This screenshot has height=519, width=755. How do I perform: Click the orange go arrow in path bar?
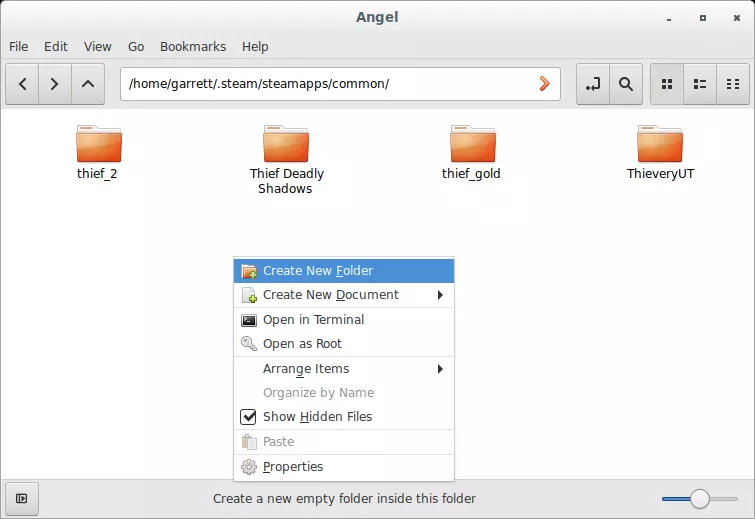click(544, 84)
